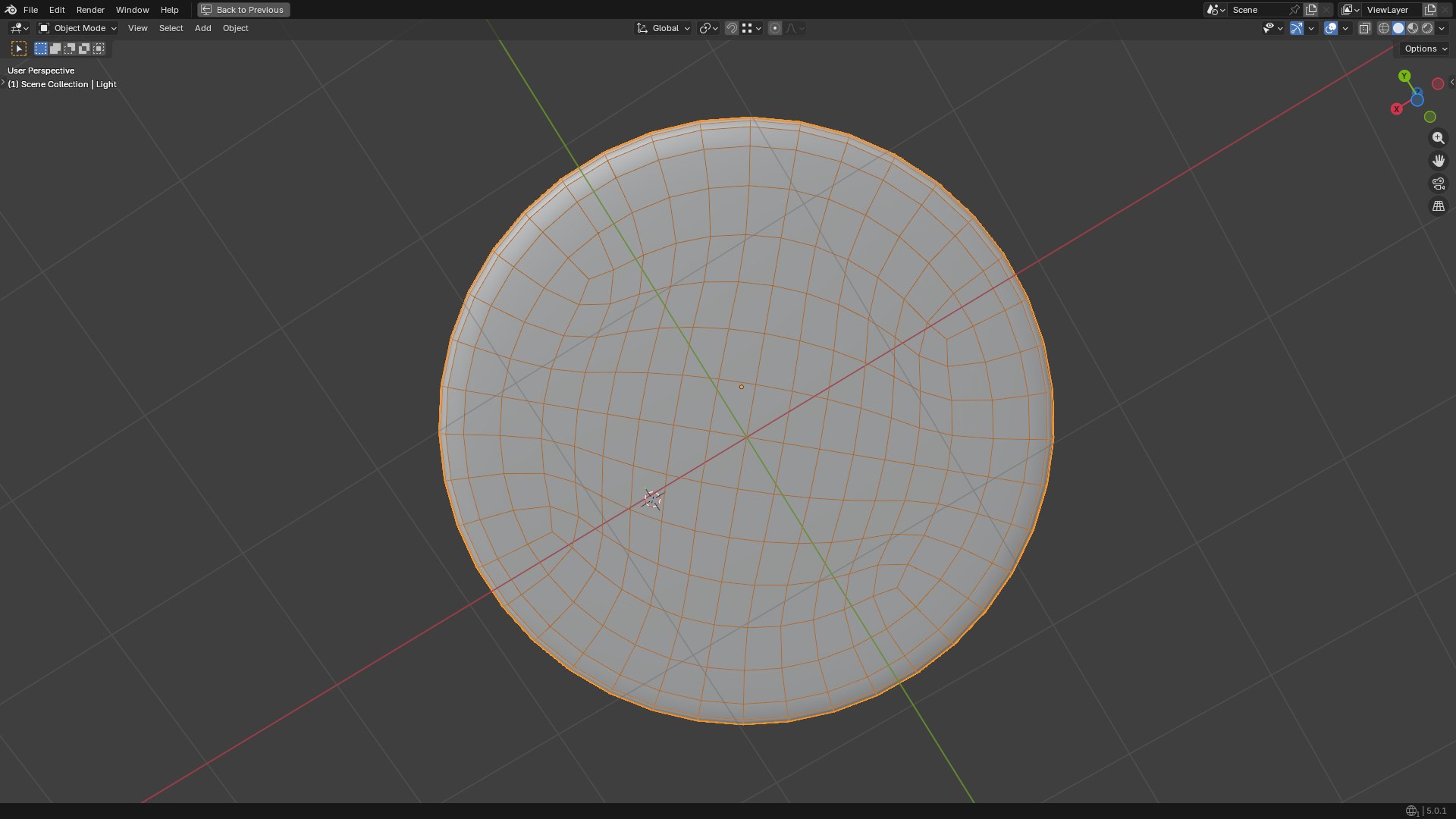Click Back to Previous button

tap(243, 10)
